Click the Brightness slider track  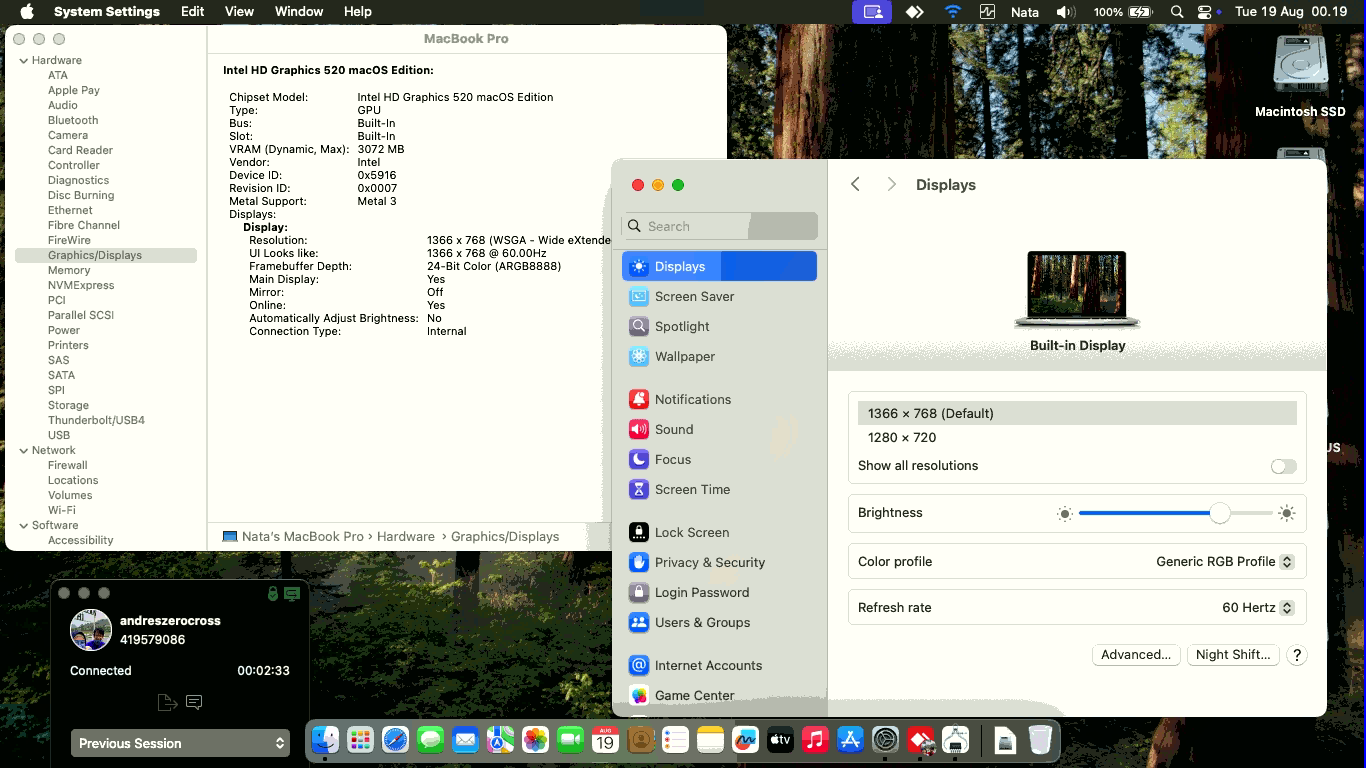pos(1150,513)
